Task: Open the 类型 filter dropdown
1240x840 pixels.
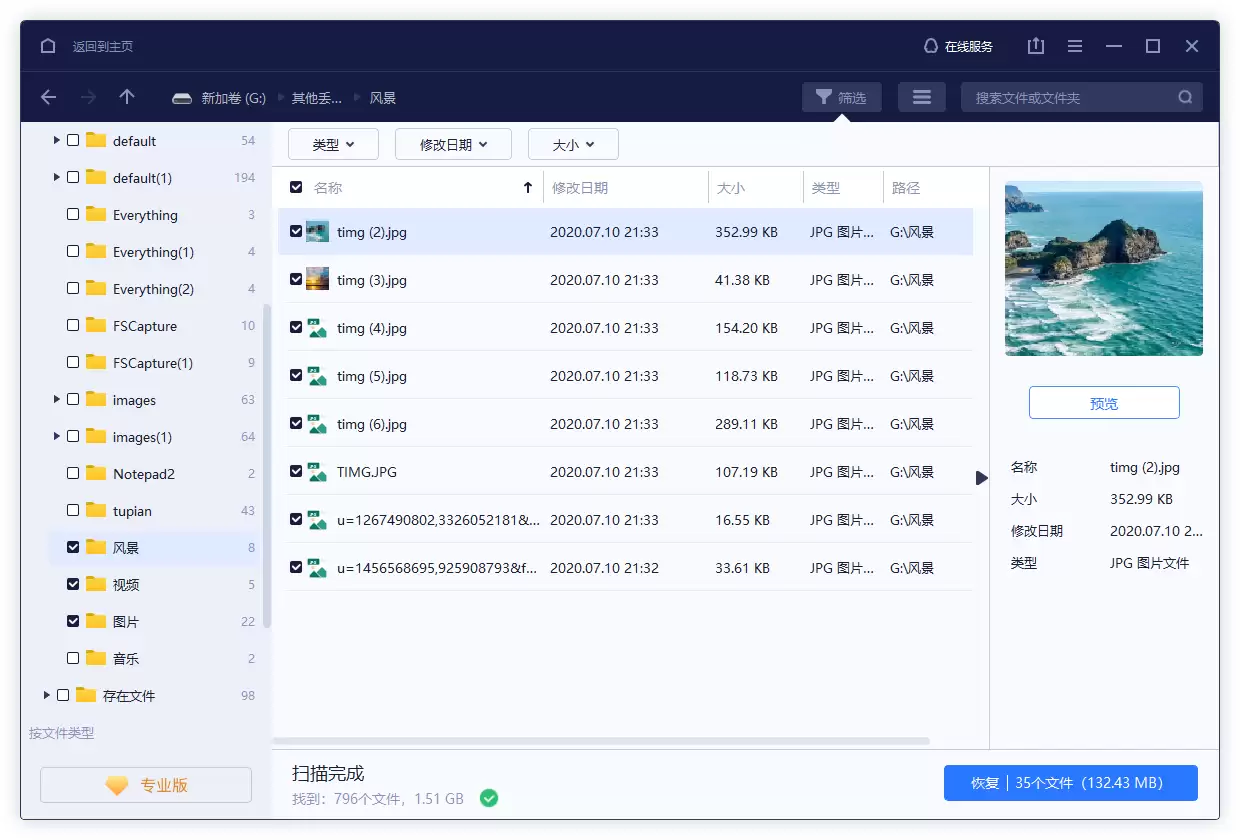Action: click(x=333, y=143)
